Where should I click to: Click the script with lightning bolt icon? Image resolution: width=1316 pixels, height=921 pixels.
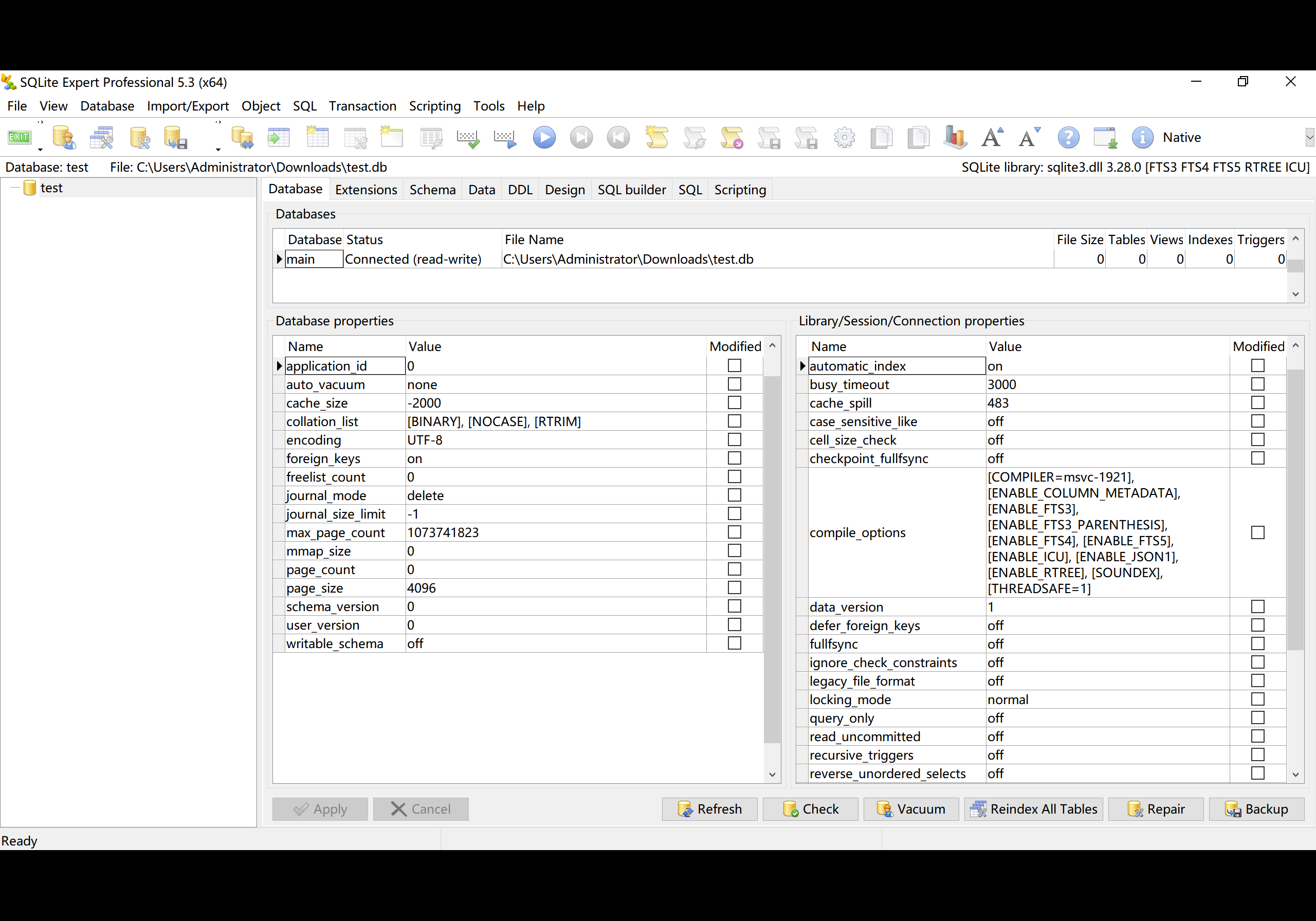click(694, 138)
